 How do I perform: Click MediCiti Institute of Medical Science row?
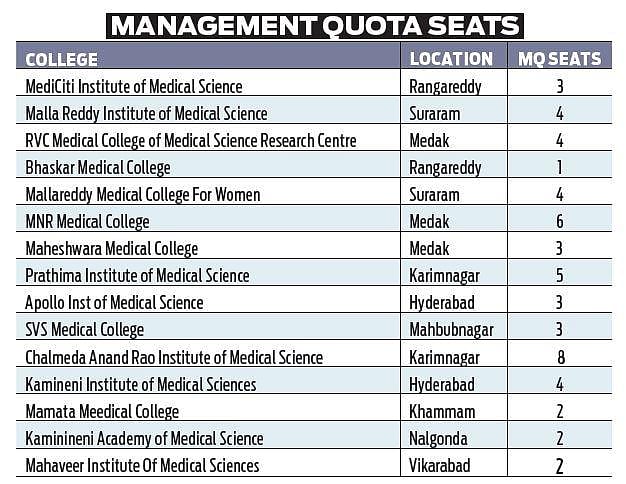click(133, 86)
